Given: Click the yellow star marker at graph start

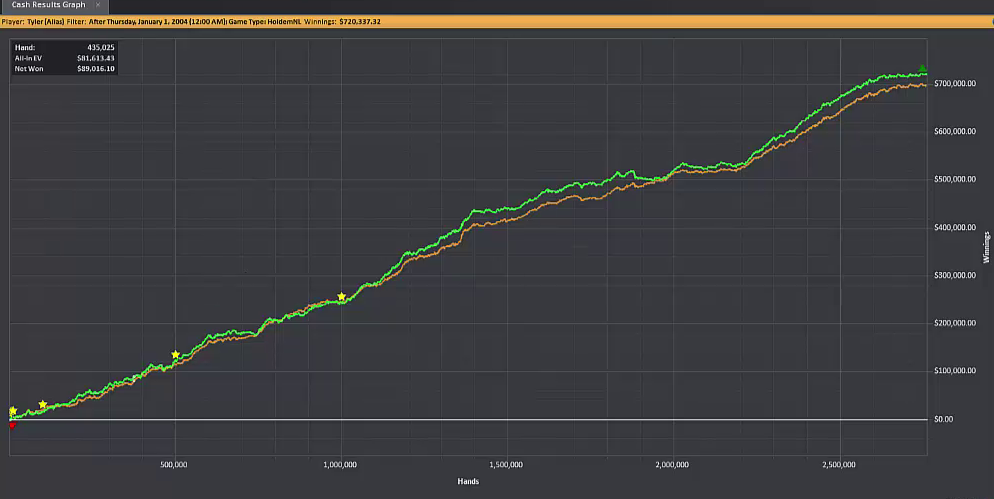Looking at the screenshot, I should tap(13, 411).
